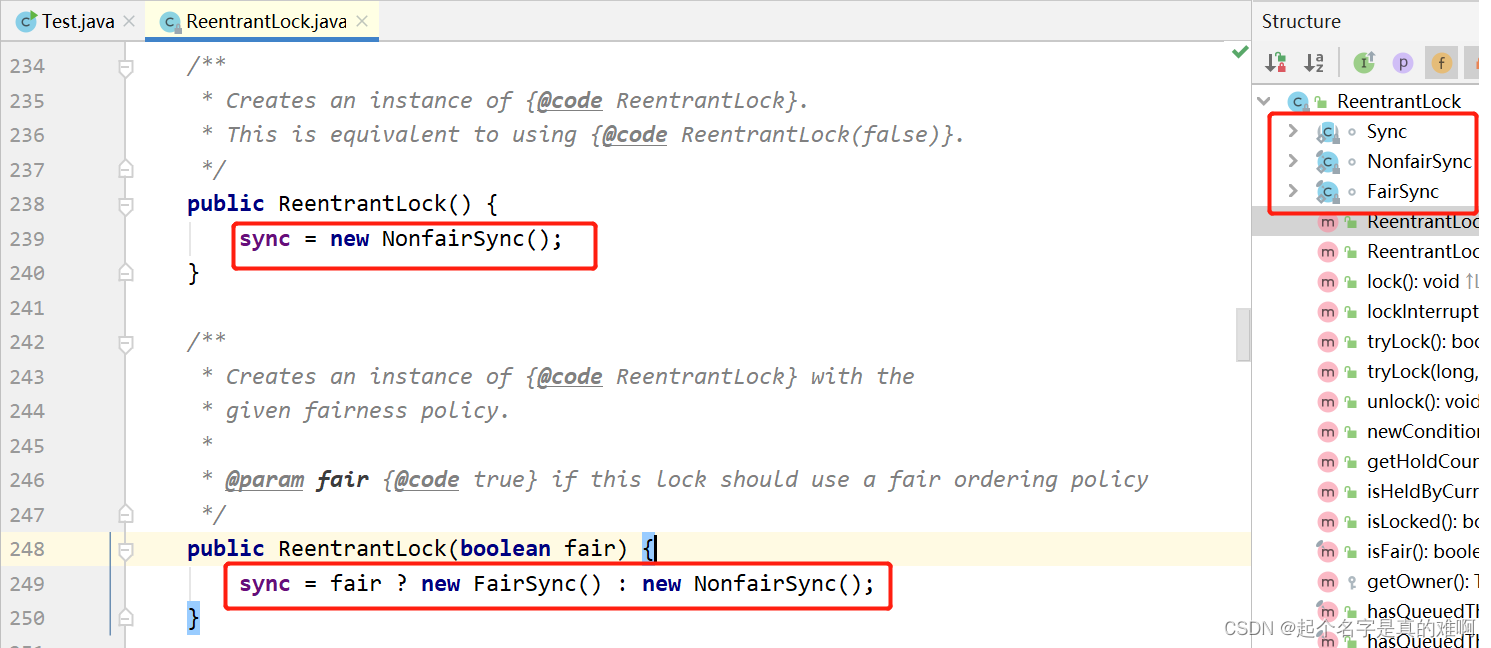Fold ReentrantLock() constructor at line 238
Screen dimensions: 1491x648
125,205
